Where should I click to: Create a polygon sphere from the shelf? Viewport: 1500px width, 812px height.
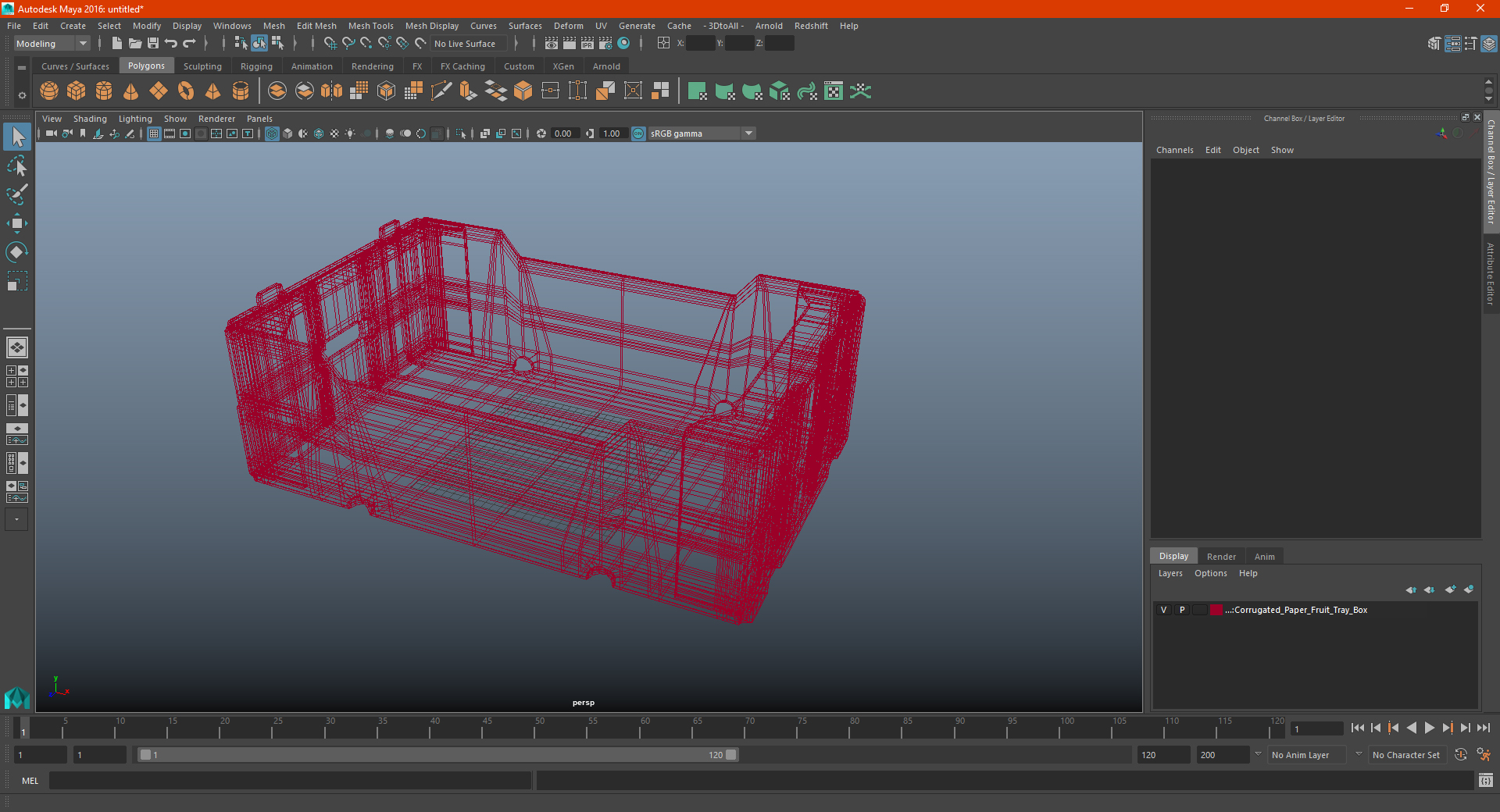tap(49, 91)
